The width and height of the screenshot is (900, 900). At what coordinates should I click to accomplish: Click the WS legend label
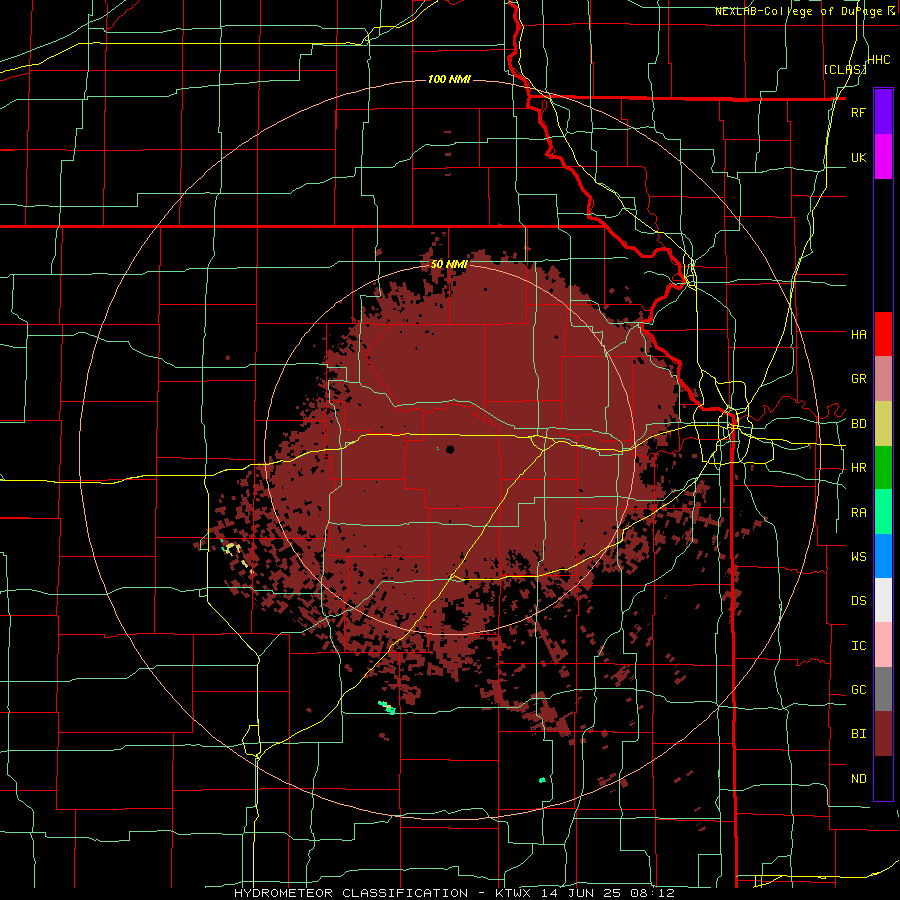click(x=858, y=556)
